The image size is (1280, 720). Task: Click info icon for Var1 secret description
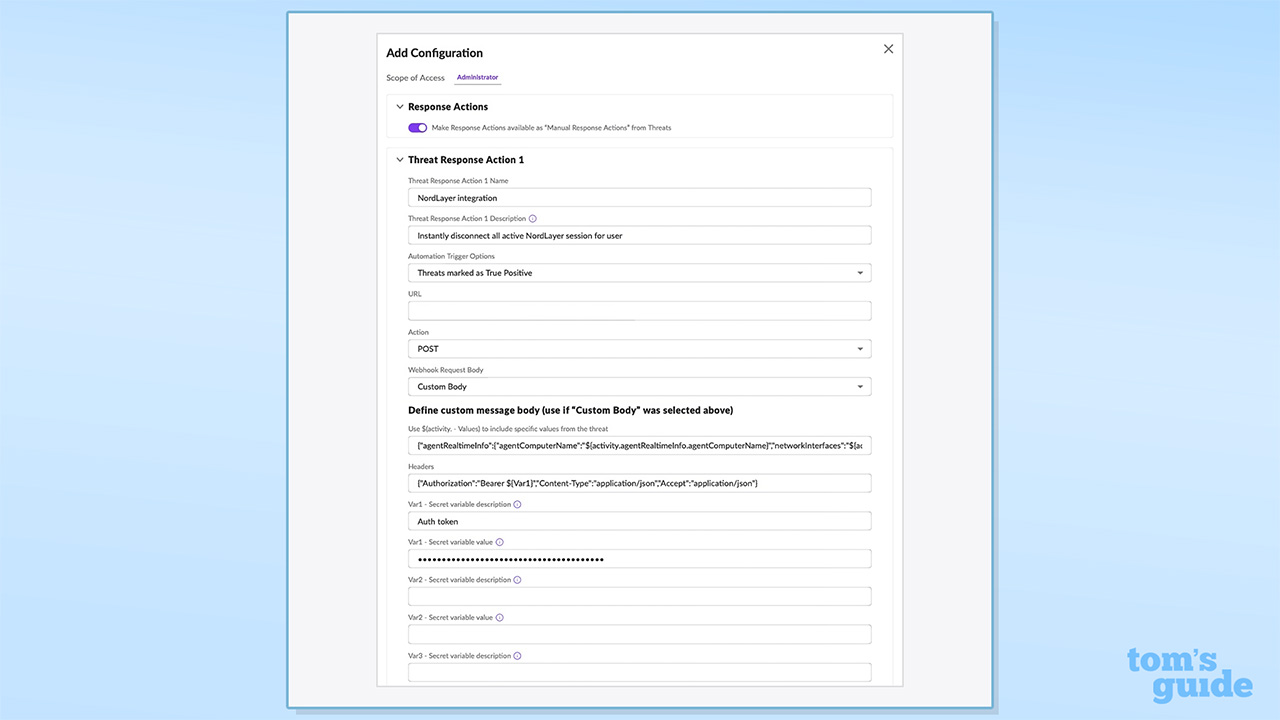(x=517, y=505)
